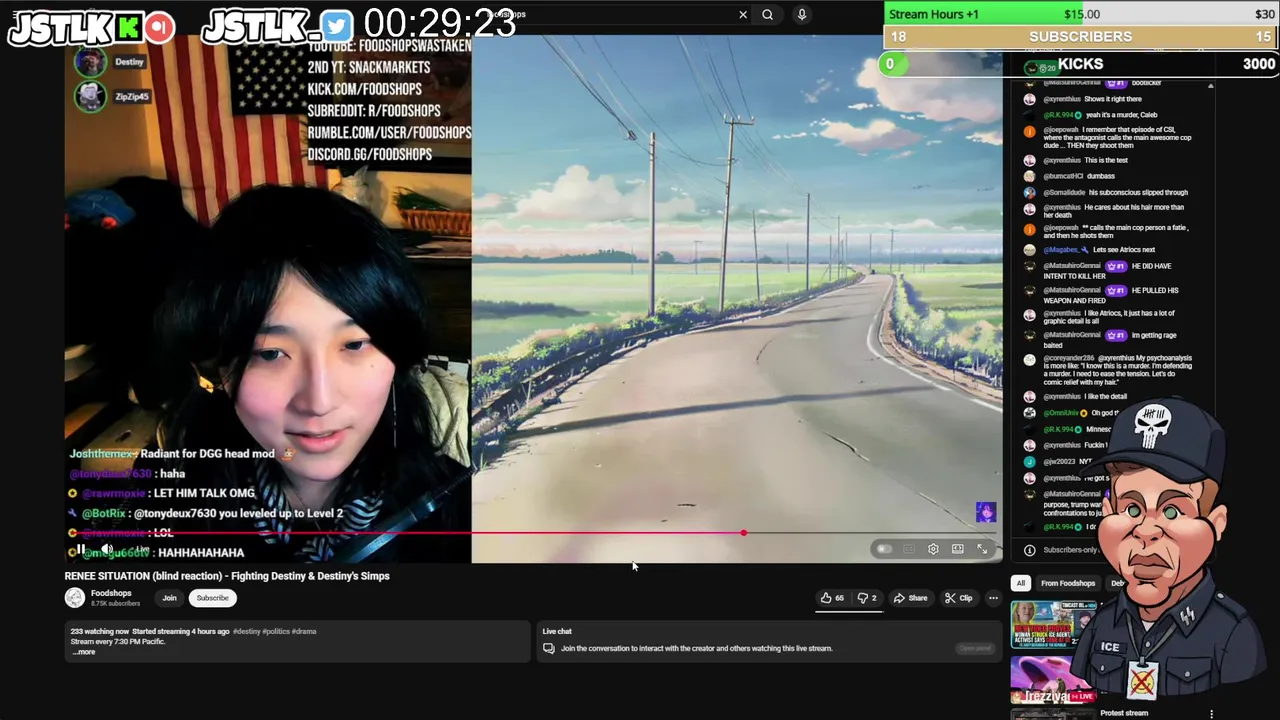Screen dimensions: 1280x720
Task: Click '8.75K subscribers' text
Action: click(x=115, y=604)
